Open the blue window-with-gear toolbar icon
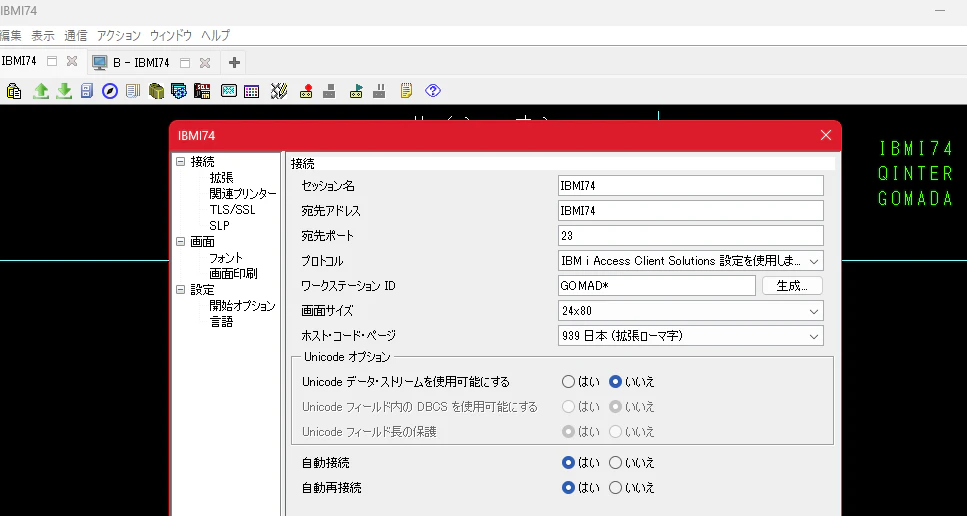 (179, 91)
